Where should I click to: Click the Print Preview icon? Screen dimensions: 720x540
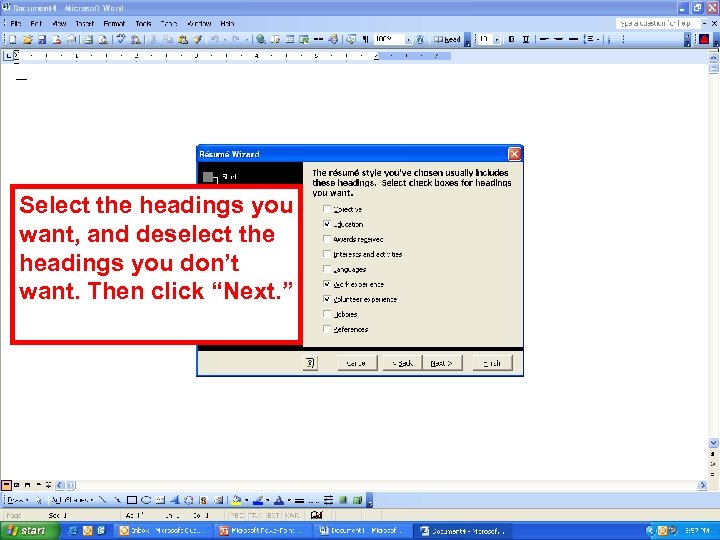pos(103,39)
